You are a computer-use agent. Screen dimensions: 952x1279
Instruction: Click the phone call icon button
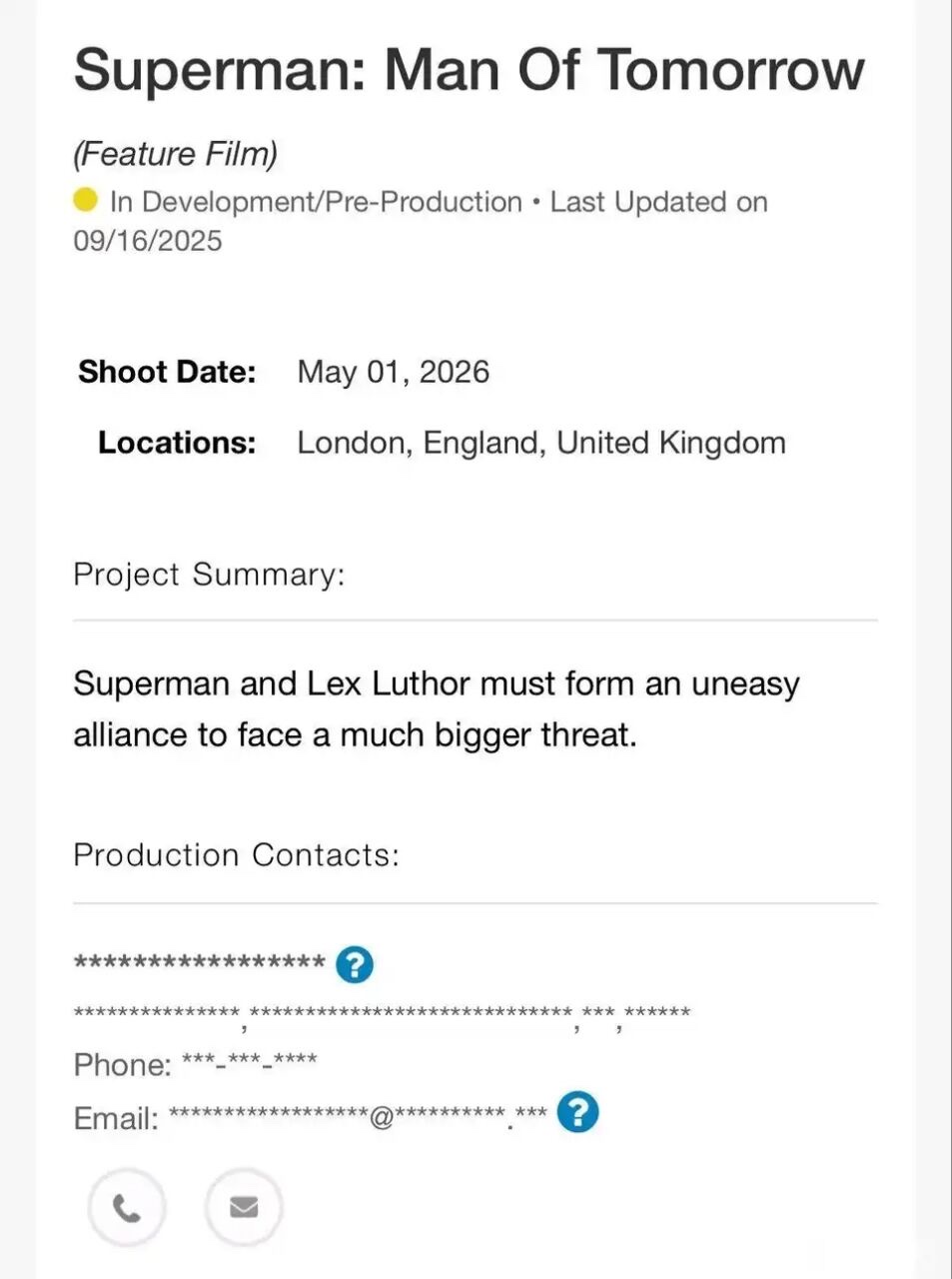click(126, 1208)
